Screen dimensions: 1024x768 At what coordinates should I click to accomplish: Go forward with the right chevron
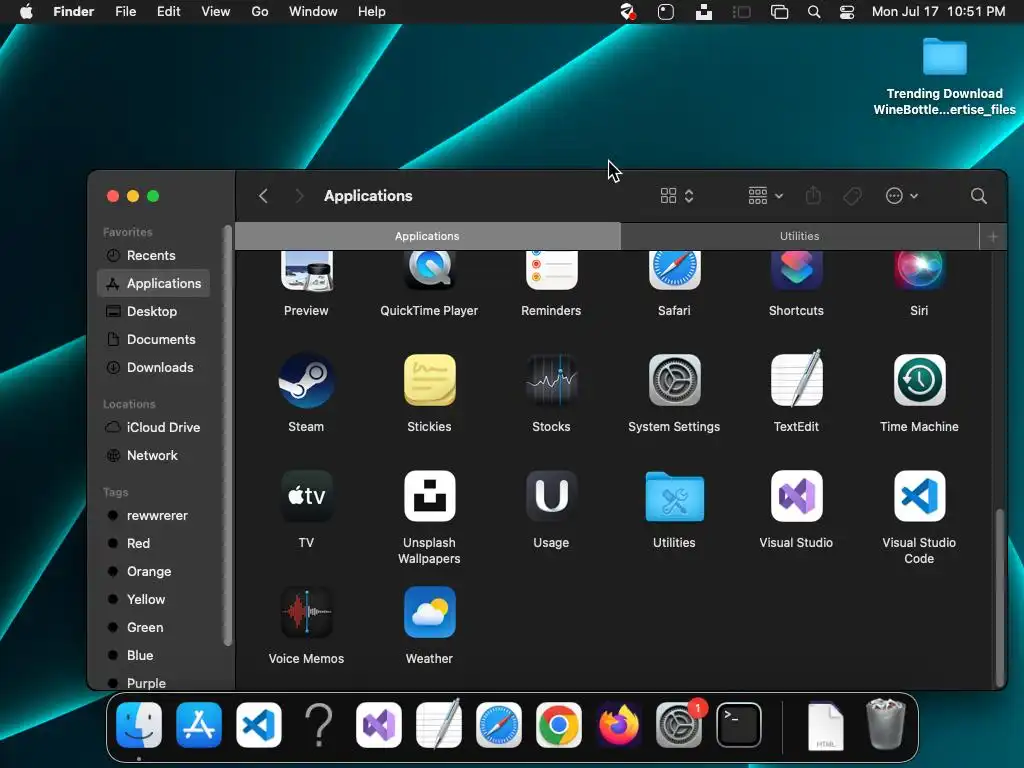coord(299,196)
